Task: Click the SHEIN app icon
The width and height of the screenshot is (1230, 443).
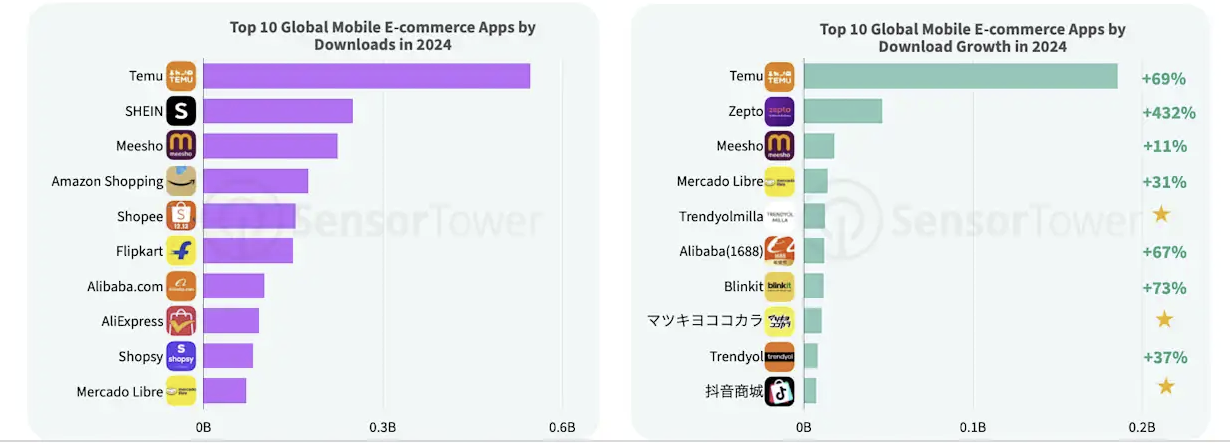Action: pos(181,111)
